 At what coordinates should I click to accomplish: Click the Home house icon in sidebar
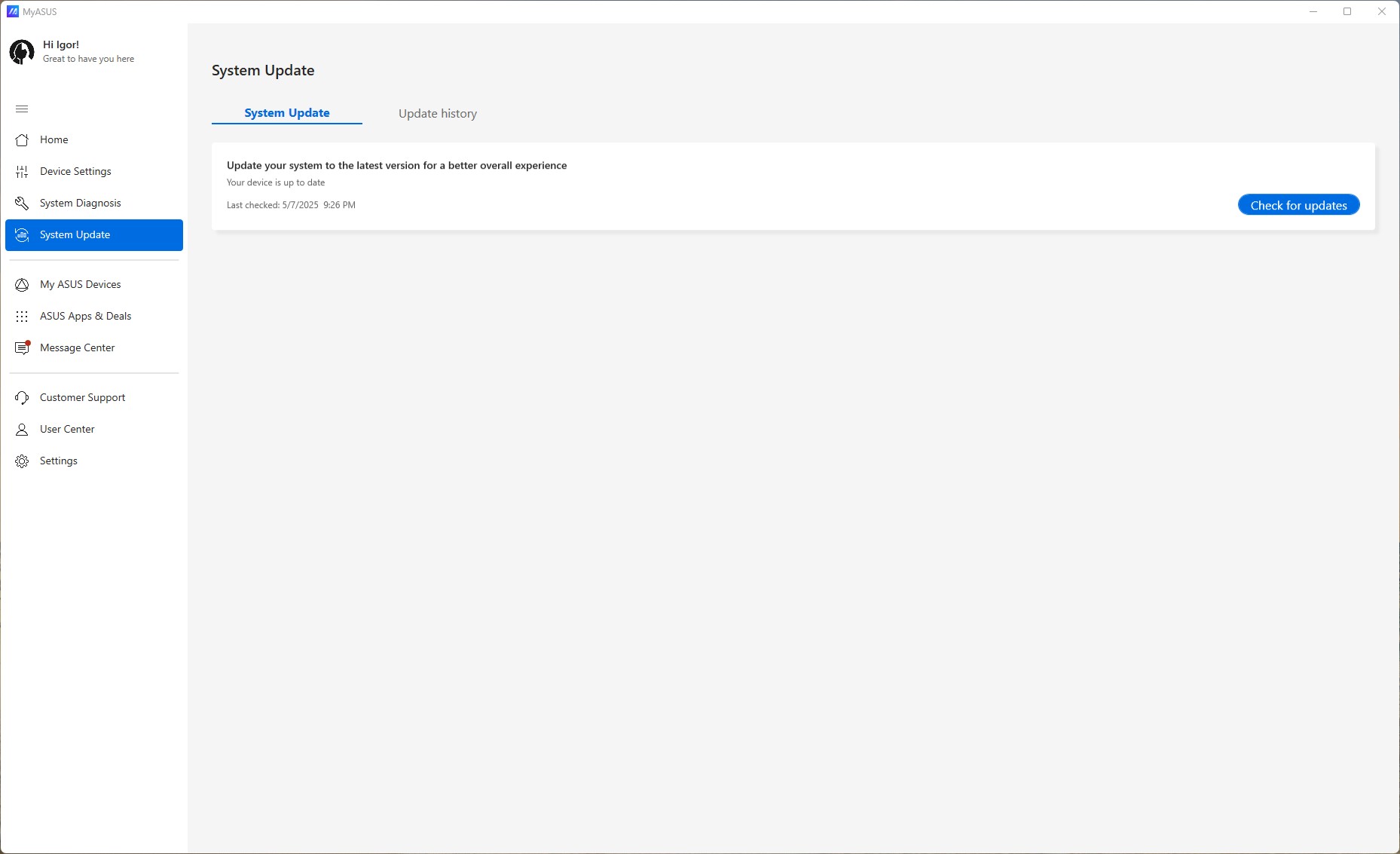click(22, 140)
